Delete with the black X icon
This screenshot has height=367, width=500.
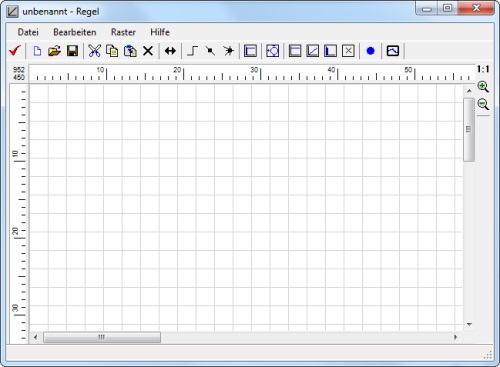tap(148, 51)
